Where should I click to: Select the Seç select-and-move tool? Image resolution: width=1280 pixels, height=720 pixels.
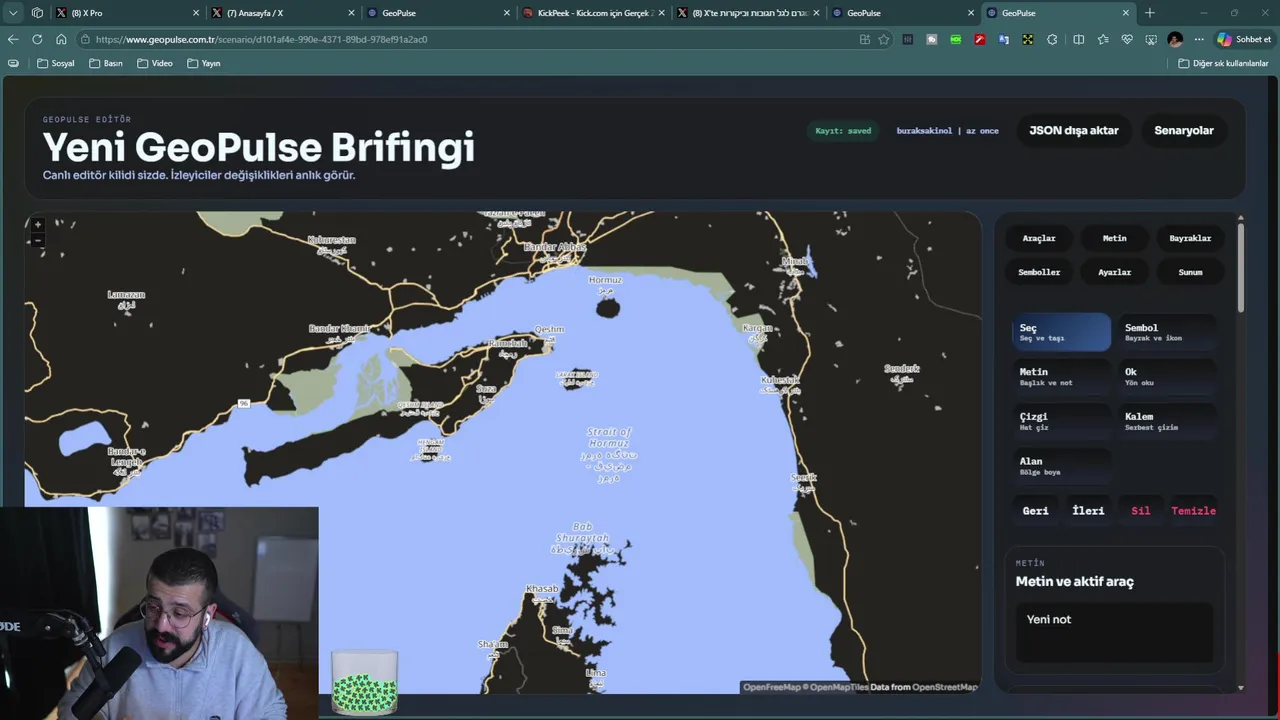[1061, 332]
